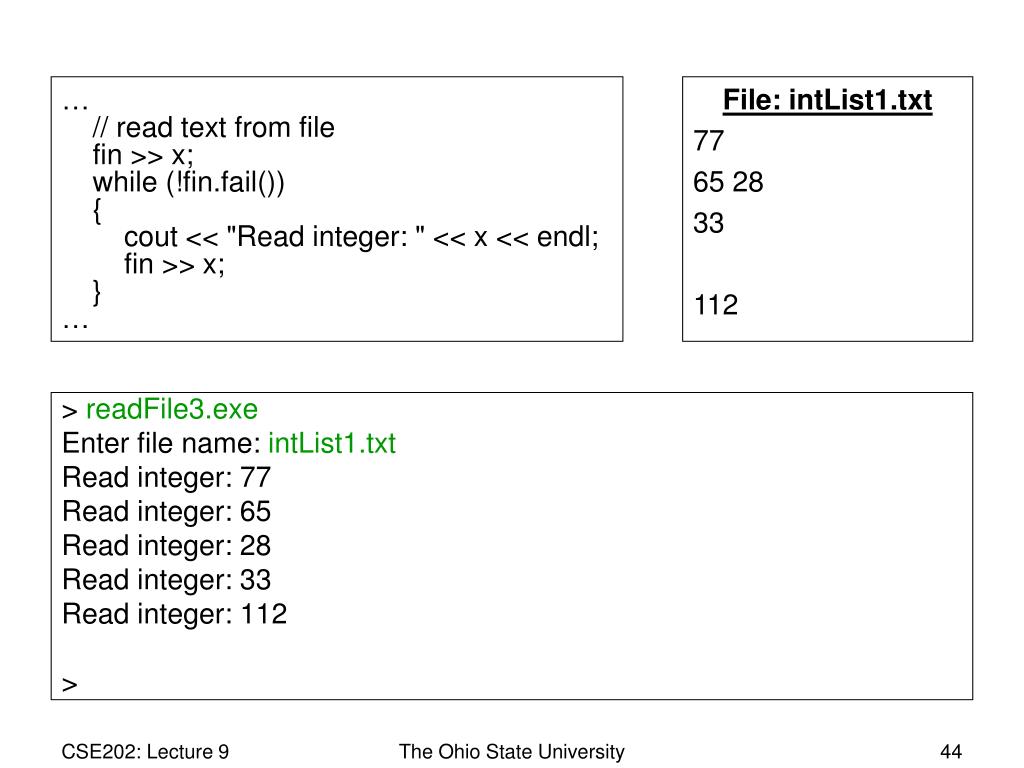Click "The Ohio State University" footer text
Screen dimensions: 1024x768
512,752
